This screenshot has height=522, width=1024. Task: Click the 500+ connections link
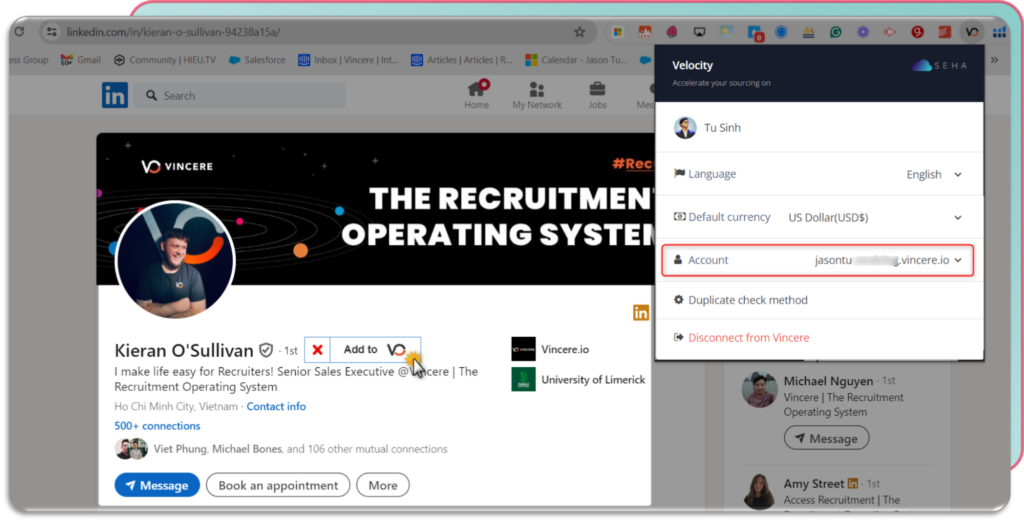pyautogui.click(x=159, y=426)
